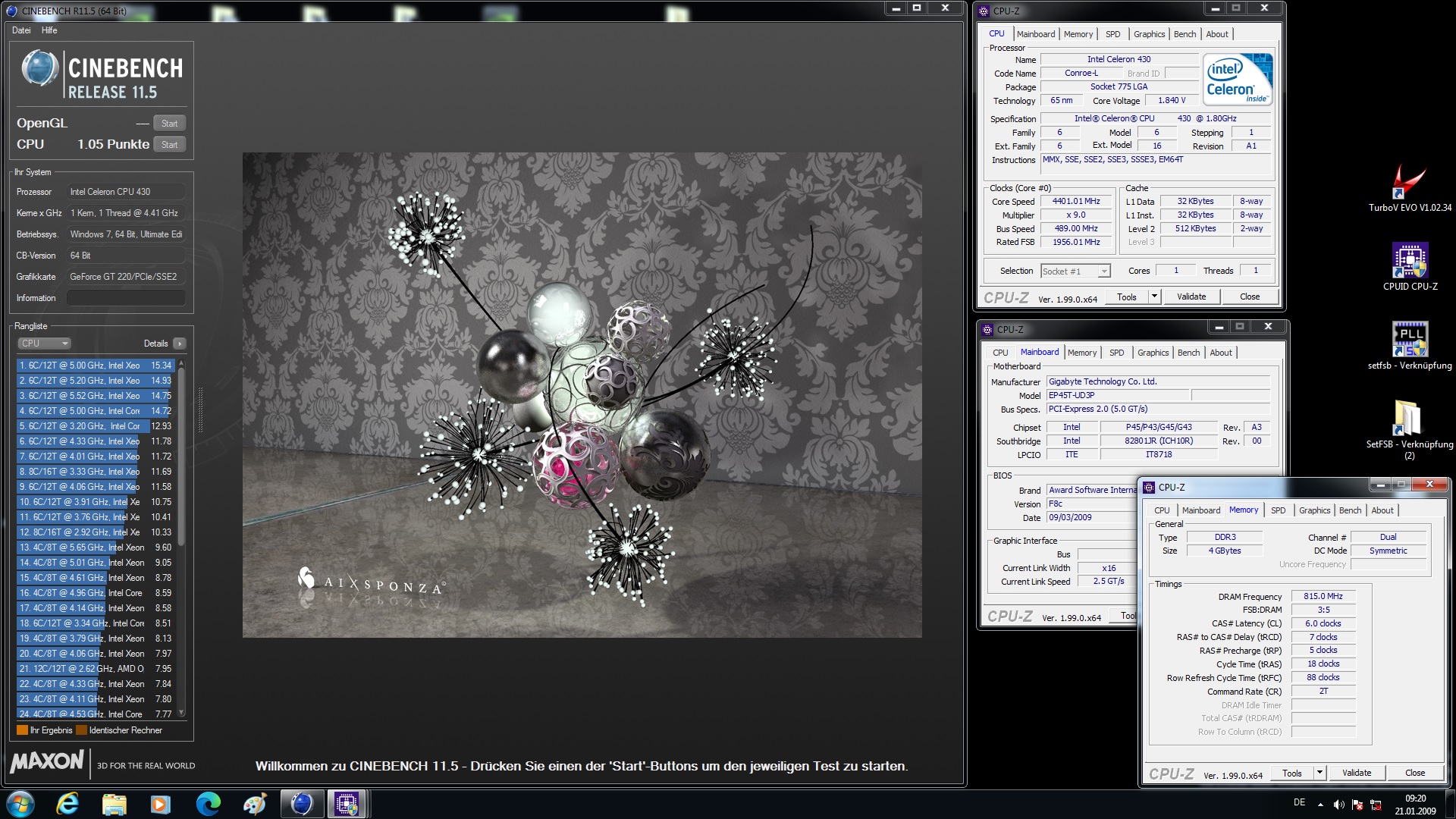Open Microsoft Edge from the taskbar
This screenshot has width=1456, height=819.
pyautogui.click(x=208, y=804)
